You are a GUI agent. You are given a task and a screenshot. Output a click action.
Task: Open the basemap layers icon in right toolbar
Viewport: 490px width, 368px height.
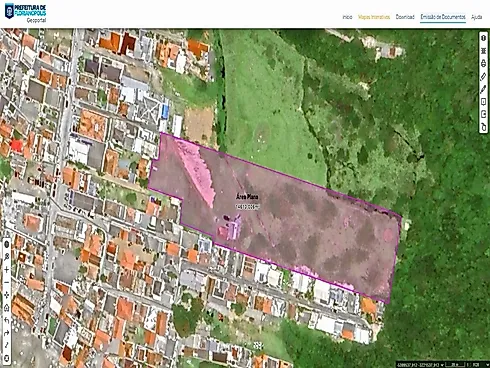pyautogui.click(x=484, y=38)
